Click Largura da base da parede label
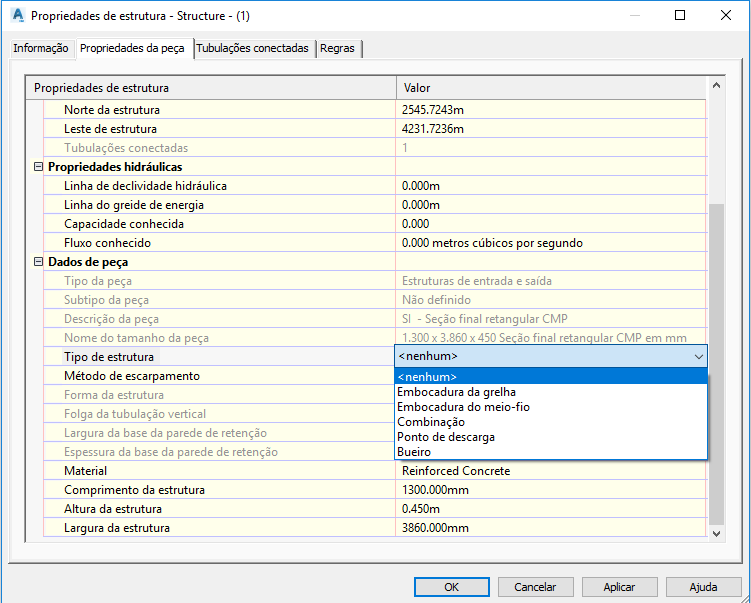This screenshot has width=751, height=603. coord(165,433)
